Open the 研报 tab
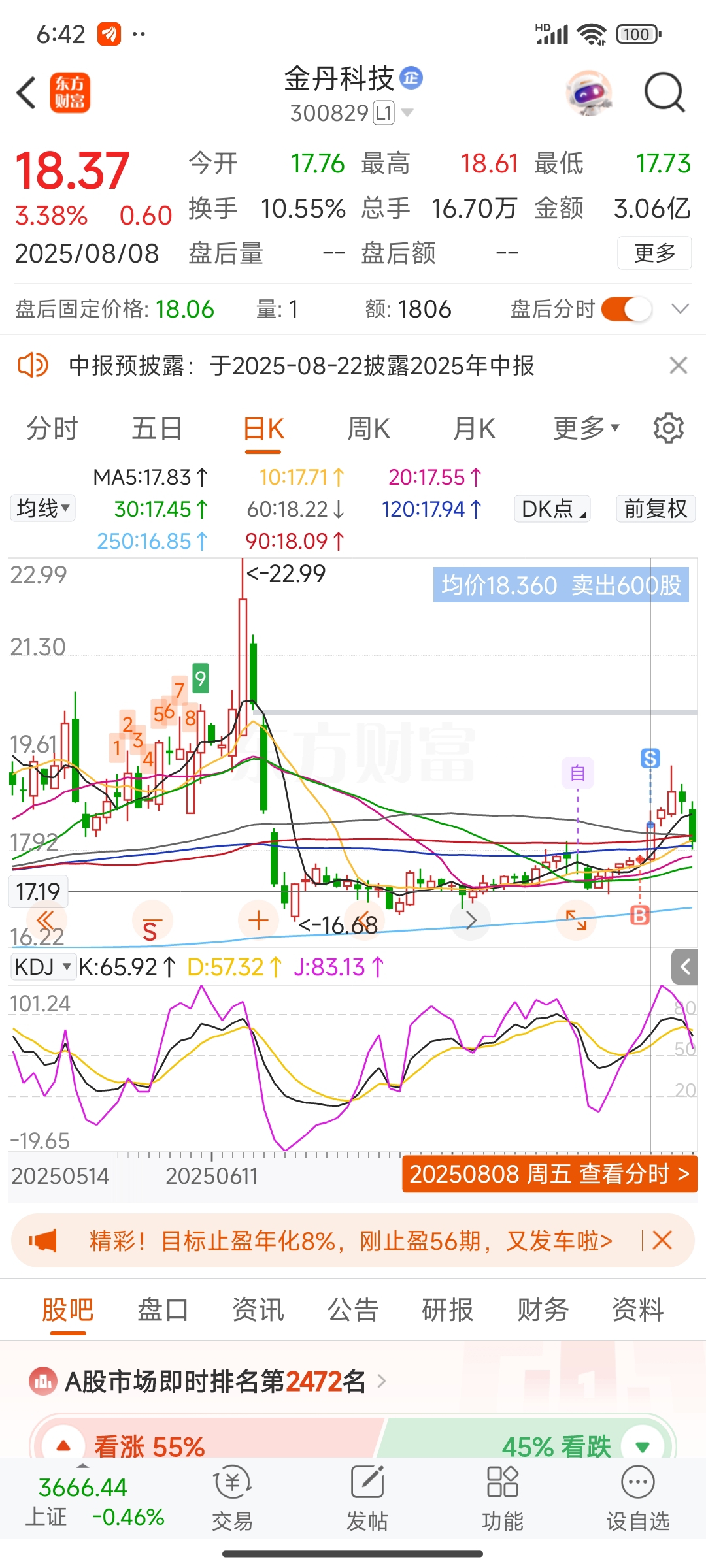 tap(448, 1309)
